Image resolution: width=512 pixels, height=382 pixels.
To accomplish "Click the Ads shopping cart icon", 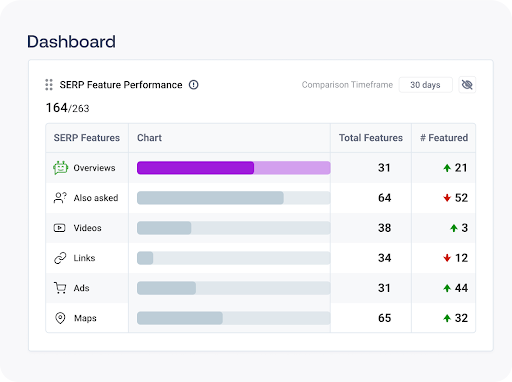I will (x=60, y=288).
